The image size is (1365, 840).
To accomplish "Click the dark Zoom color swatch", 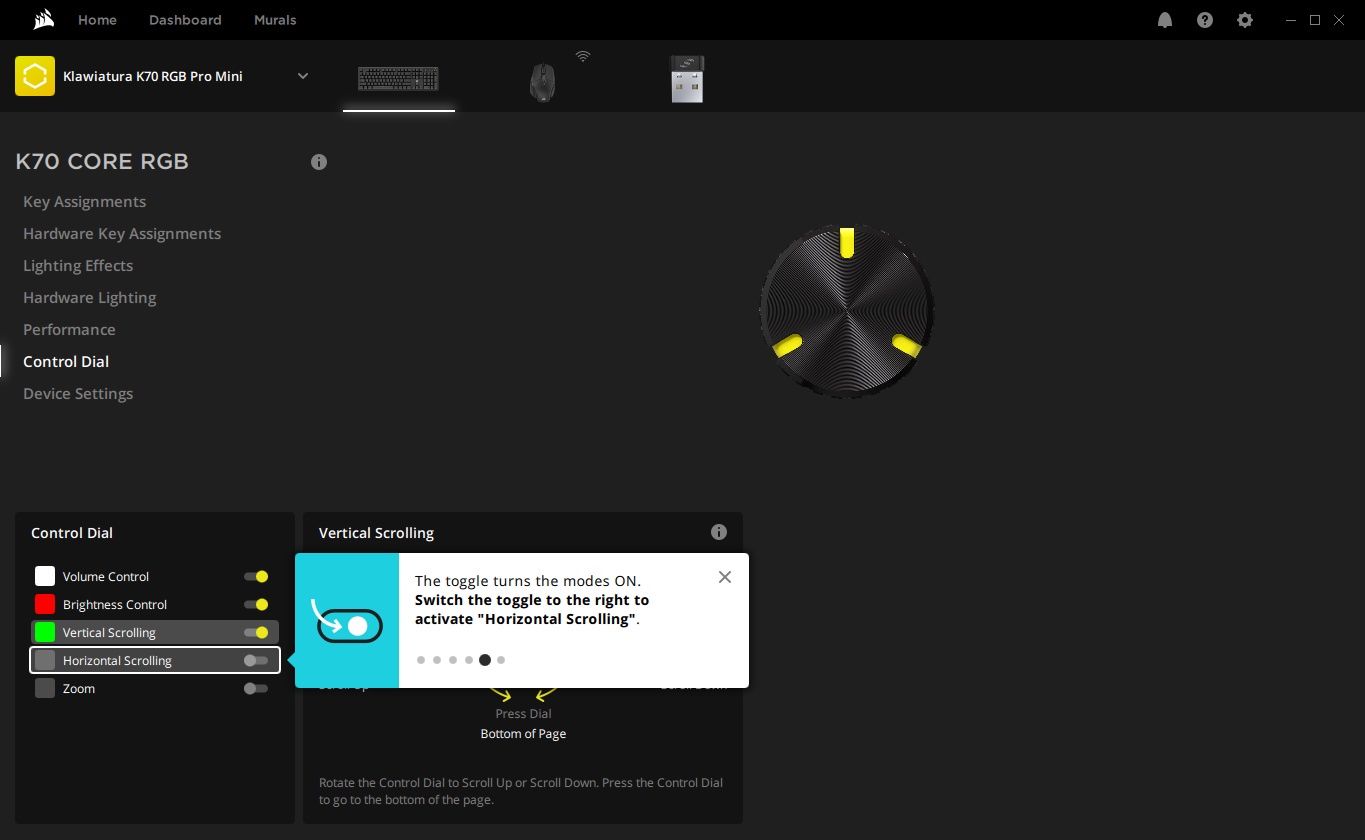I will tap(45, 688).
